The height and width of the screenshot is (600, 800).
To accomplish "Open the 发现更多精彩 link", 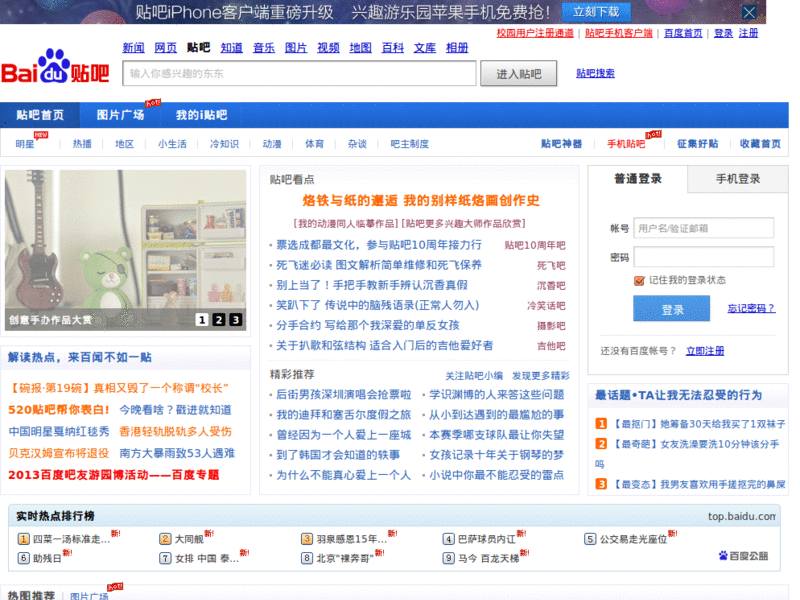I will (x=541, y=376).
